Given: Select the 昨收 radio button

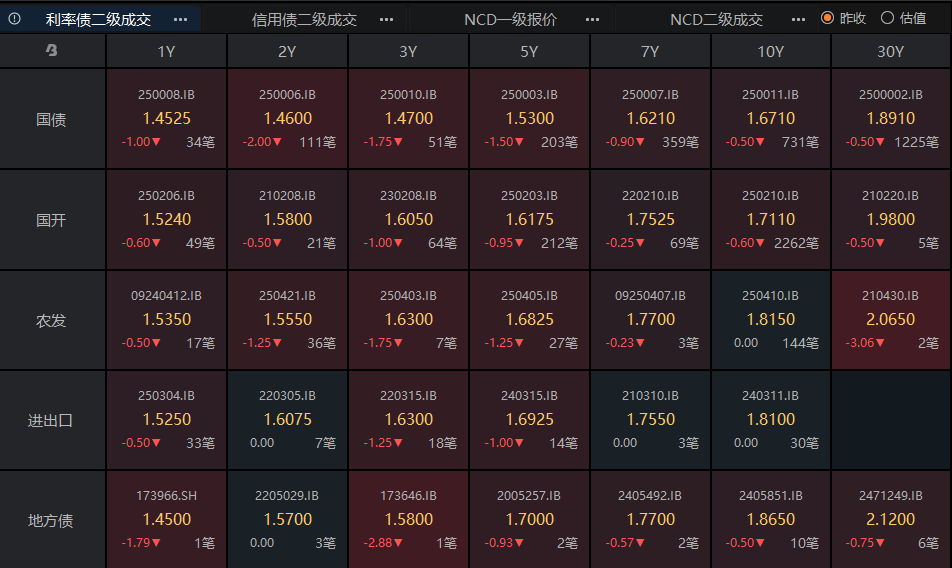Looking at the screenshot, I should [x=827, y=18].
